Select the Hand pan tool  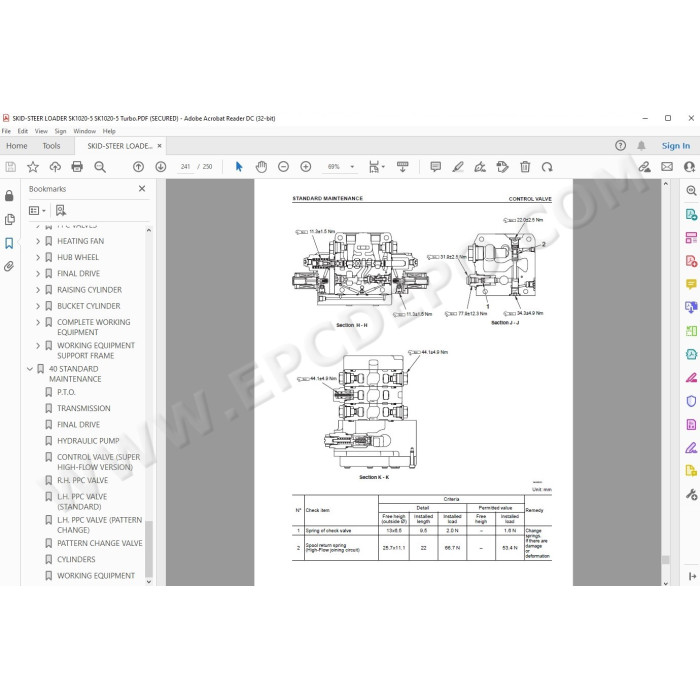click(x=261, y=167)
